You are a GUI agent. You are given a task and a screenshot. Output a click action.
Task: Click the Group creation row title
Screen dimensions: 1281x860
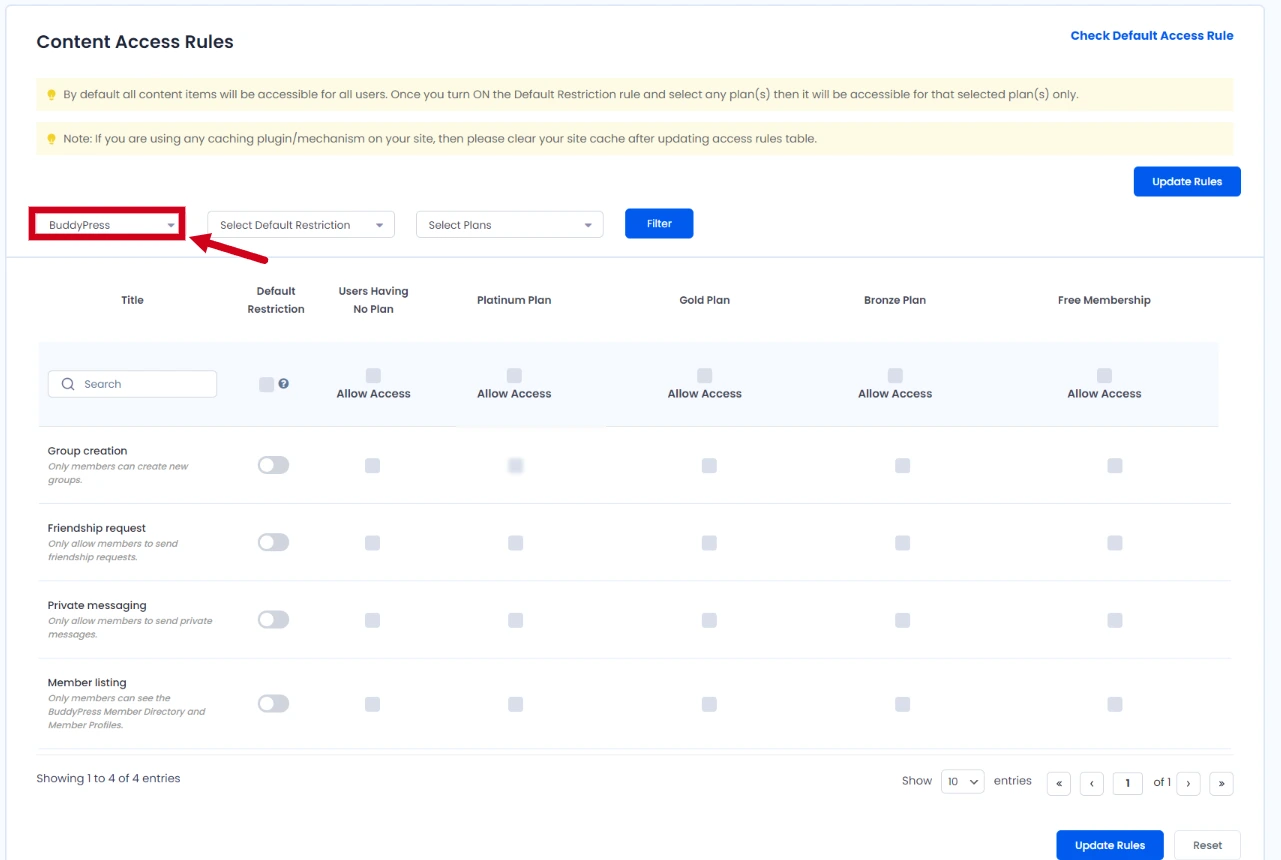pyautogui.click(x=88, y=451)
